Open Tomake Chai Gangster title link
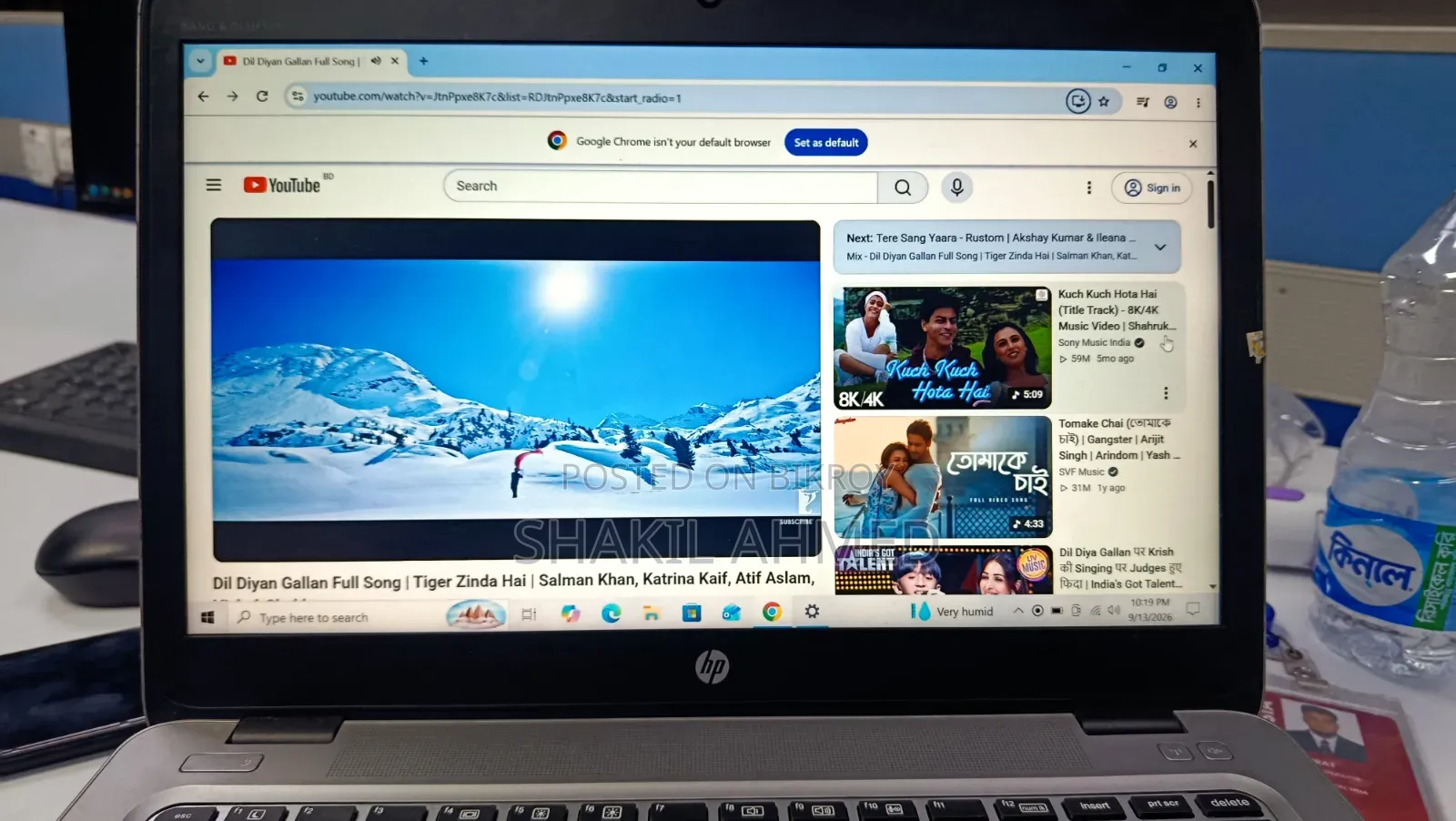The width and height of the screenshot is (1456, 821). (x=1118, y=439)
